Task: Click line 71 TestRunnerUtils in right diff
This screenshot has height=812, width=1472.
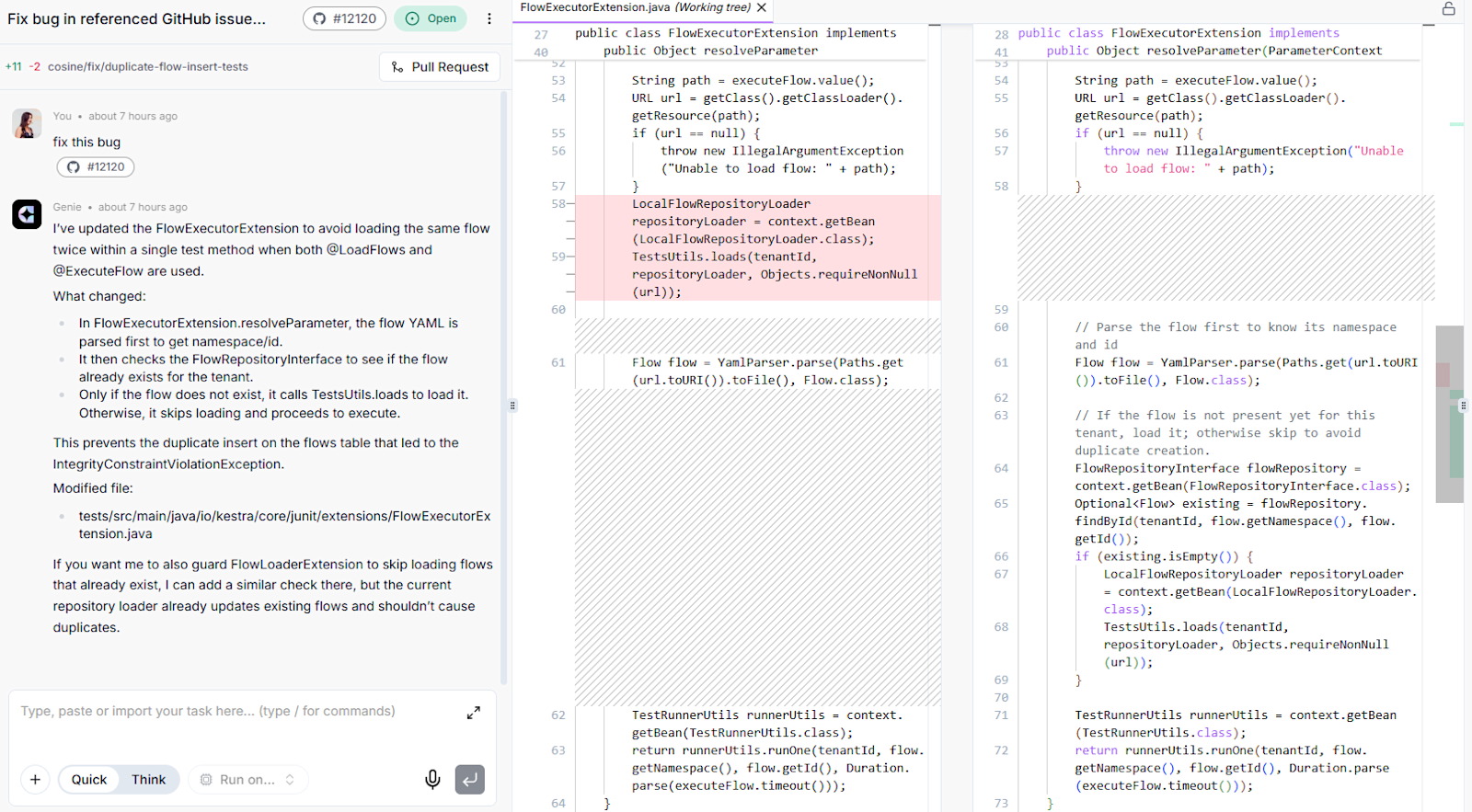Action: pos(1236,724)
